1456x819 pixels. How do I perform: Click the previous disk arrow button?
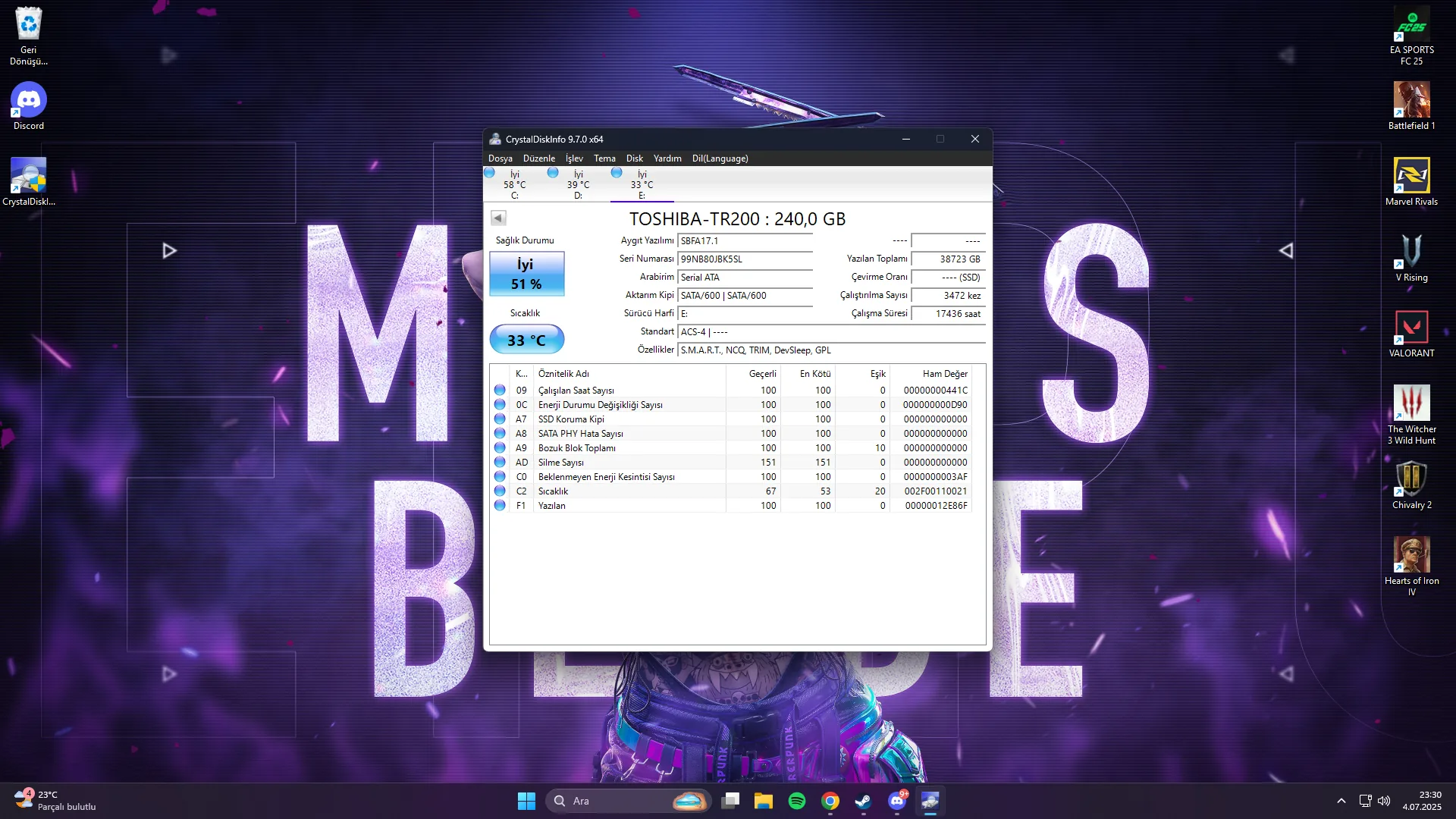click(498, 218)
